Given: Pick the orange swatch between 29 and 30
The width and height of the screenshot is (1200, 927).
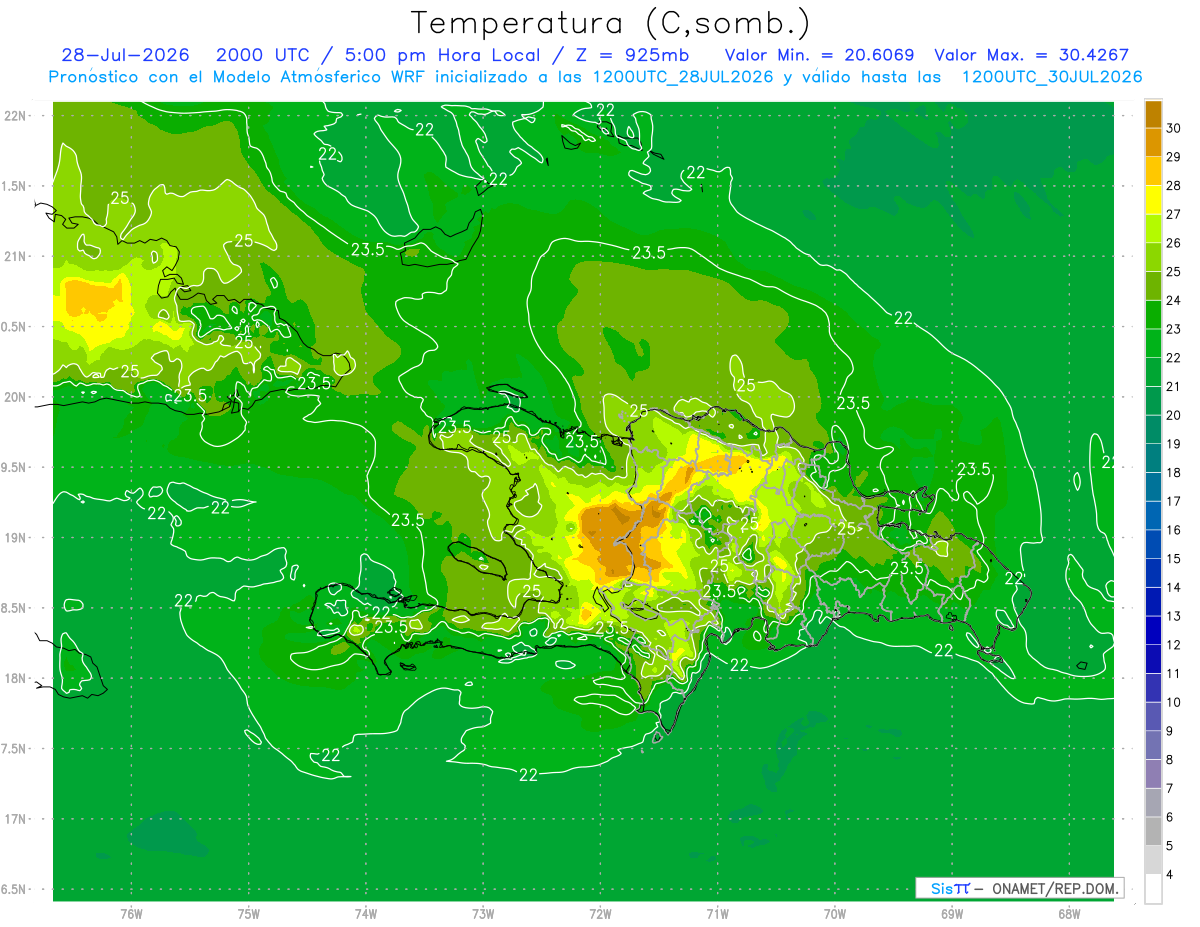Looking at the screenshot, I should [1153, 143].
